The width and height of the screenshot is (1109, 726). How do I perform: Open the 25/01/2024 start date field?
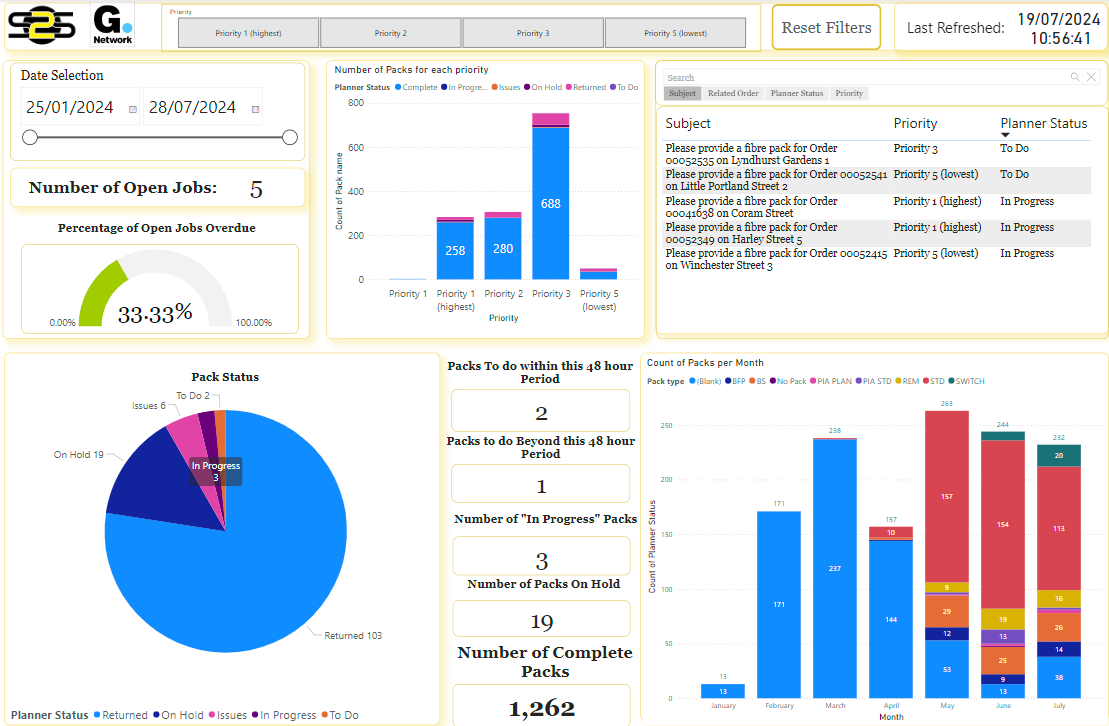pos(70,108)
